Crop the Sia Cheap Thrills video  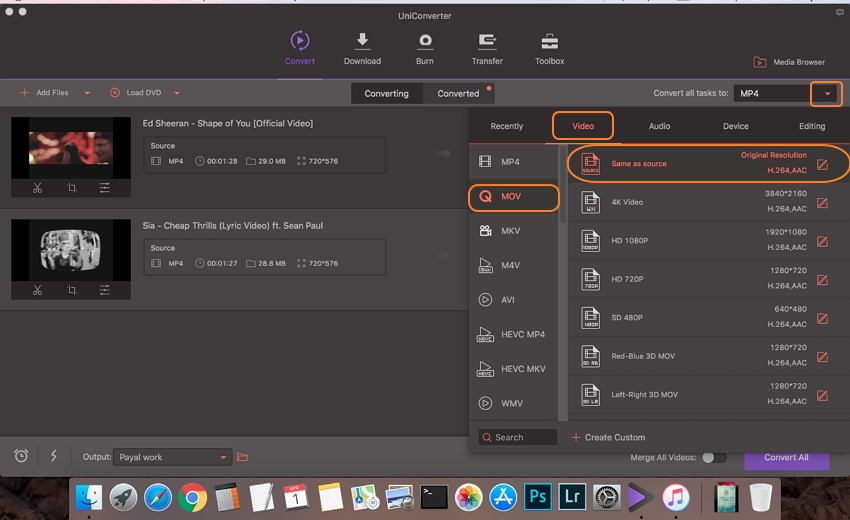(x=72, y=291)
